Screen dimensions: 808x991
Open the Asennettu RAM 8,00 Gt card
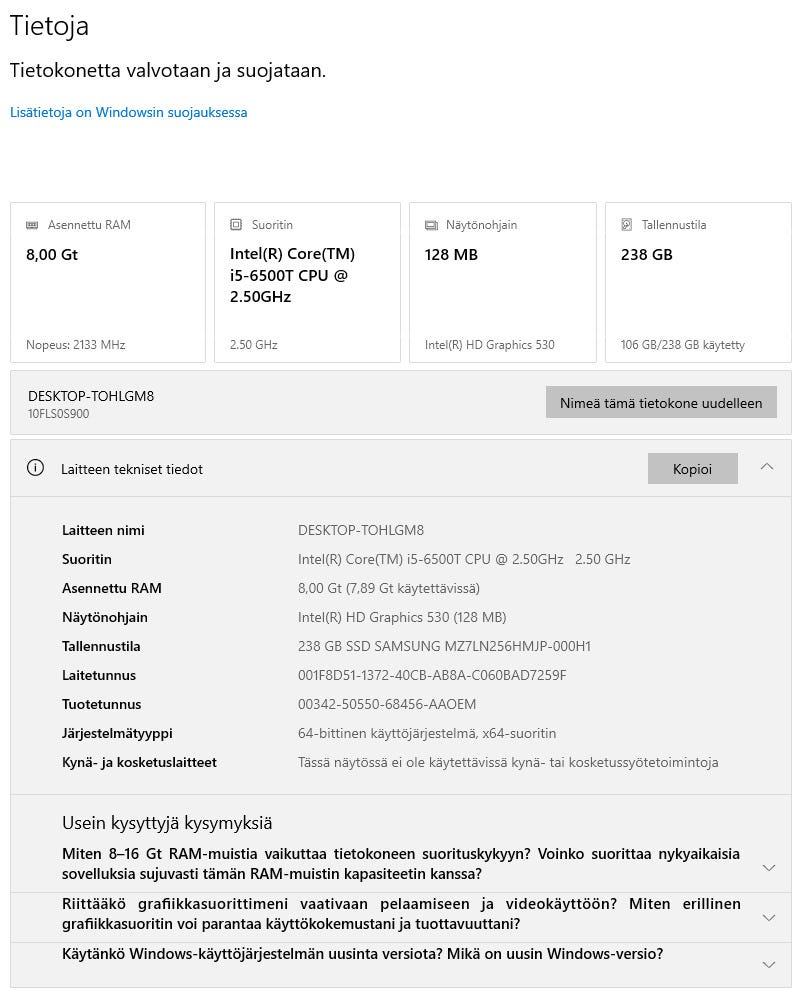pos(108,283)
